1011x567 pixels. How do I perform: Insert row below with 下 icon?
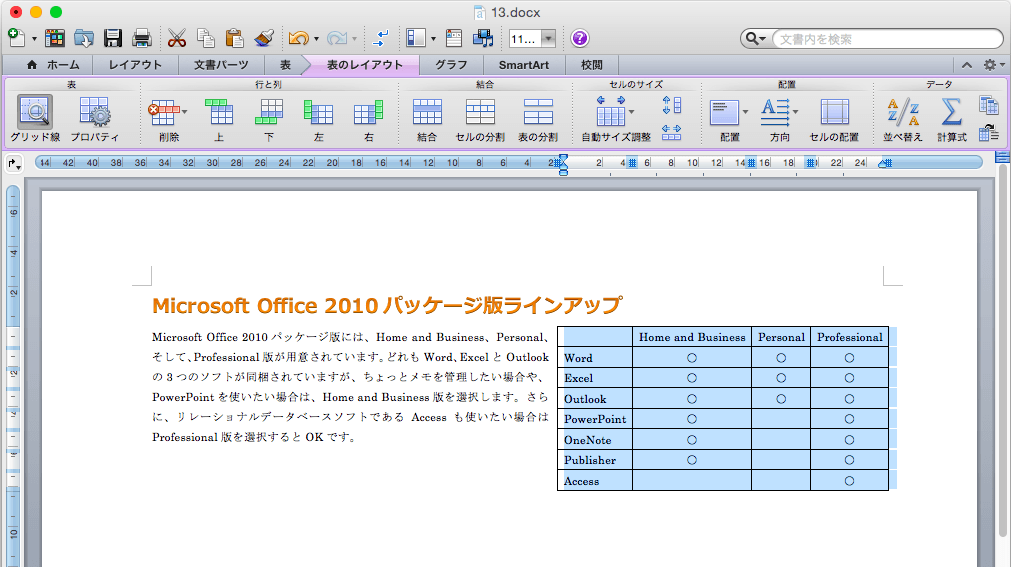coord(269,119)
